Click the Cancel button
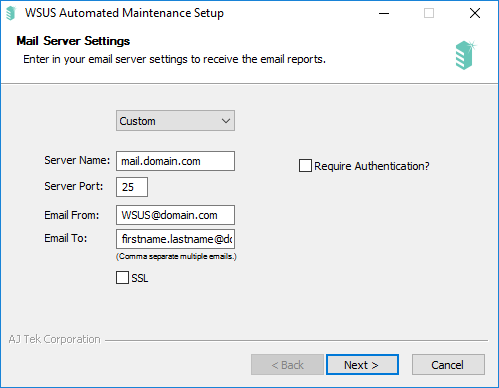 (x=448, y=365)
